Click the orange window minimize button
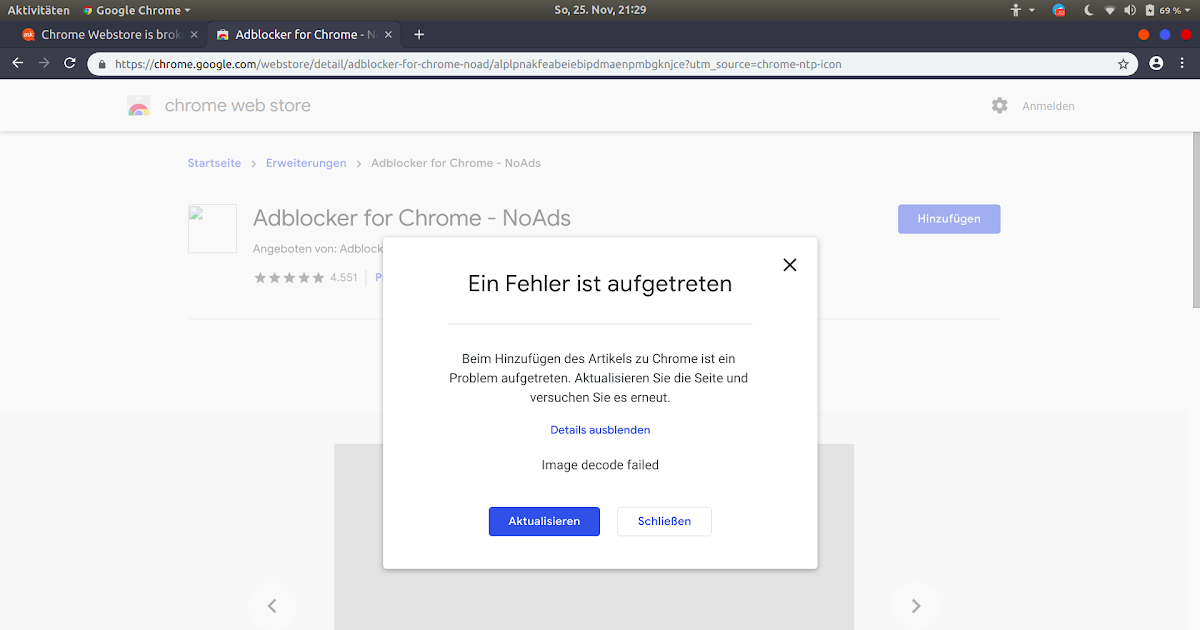1200x630 pixels. point(1144,34)
